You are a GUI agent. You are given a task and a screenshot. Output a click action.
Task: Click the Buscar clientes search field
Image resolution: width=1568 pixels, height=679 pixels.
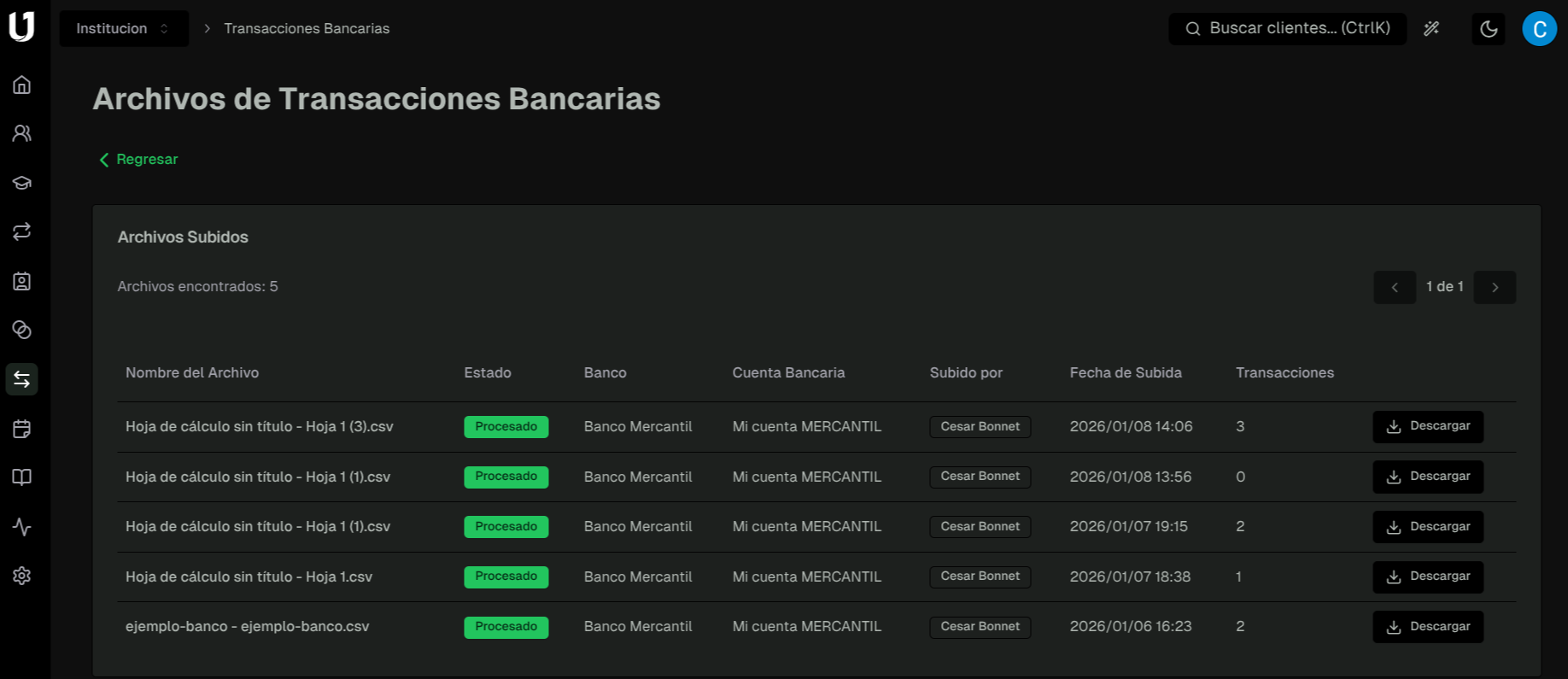pos(1287,29)
